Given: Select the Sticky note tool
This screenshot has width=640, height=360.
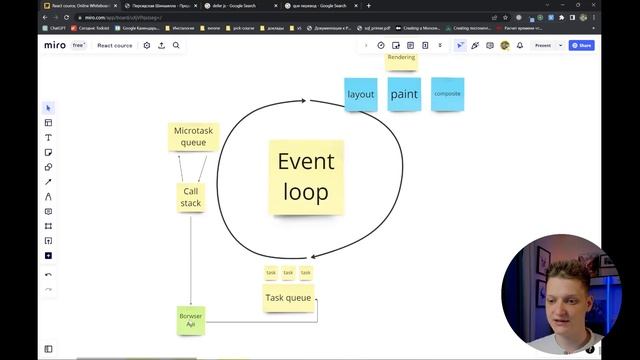Looking at the screenshot, I should click(49, 152).
